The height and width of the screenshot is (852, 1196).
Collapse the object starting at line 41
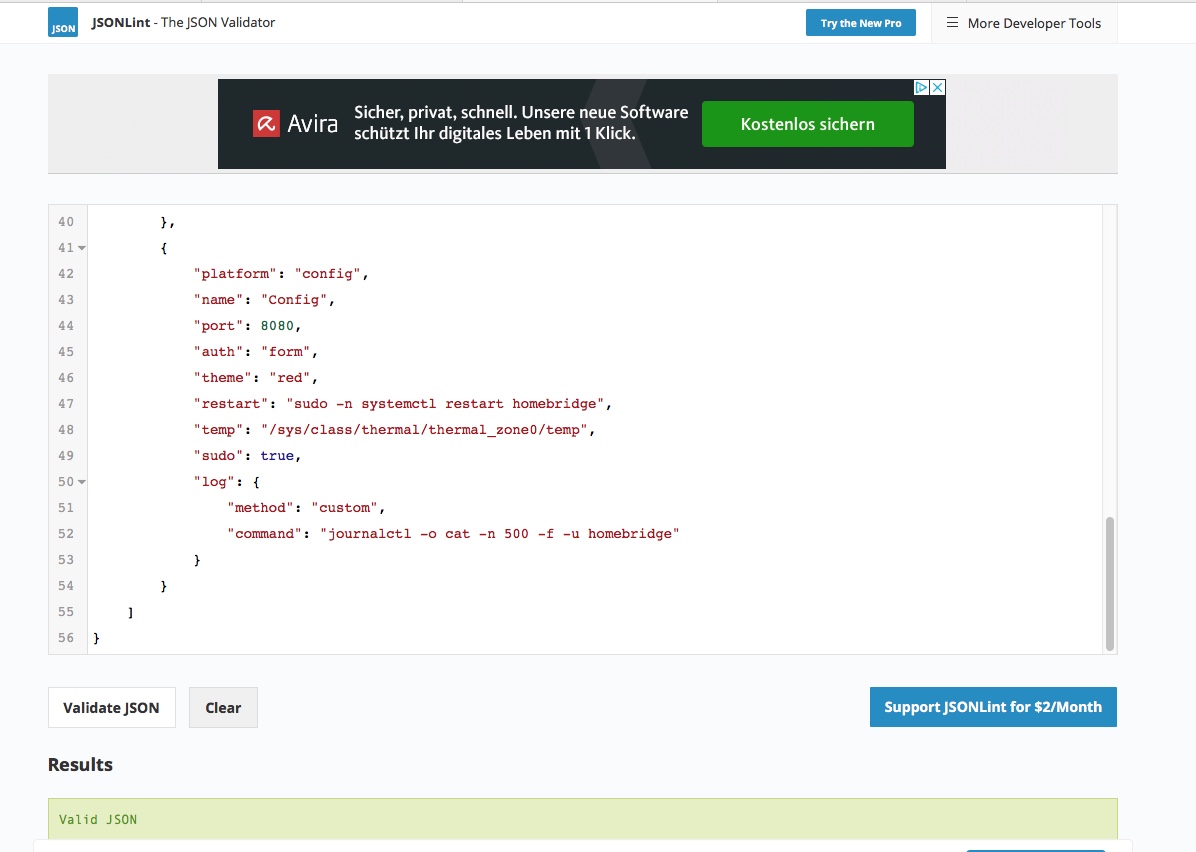pyautogui.click(x=82, y=248)
